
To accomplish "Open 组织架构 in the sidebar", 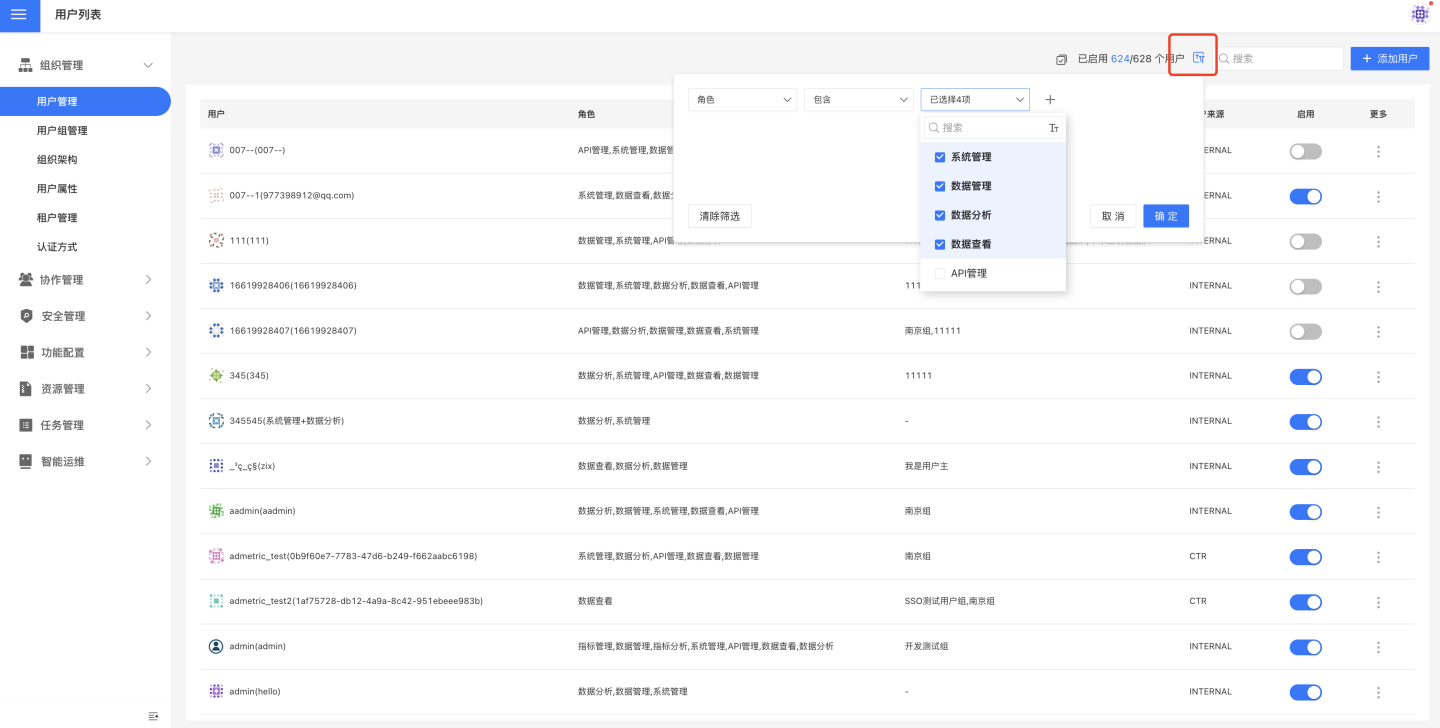I will (x=57, y=159).
